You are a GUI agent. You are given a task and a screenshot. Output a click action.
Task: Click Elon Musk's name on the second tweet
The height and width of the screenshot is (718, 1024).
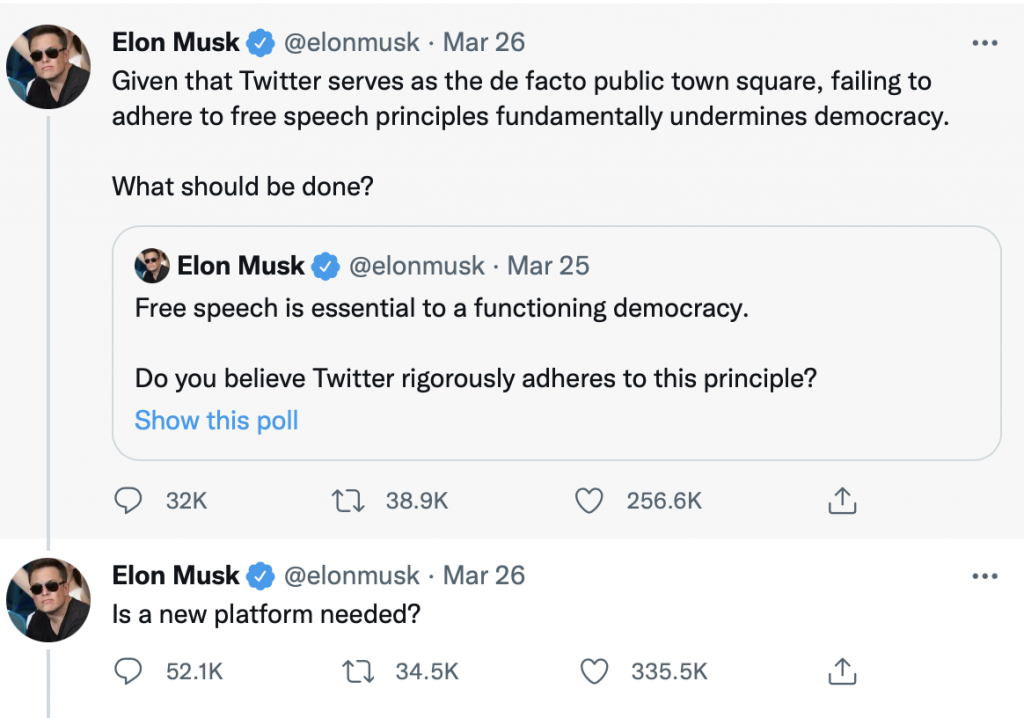click(176, 576)
